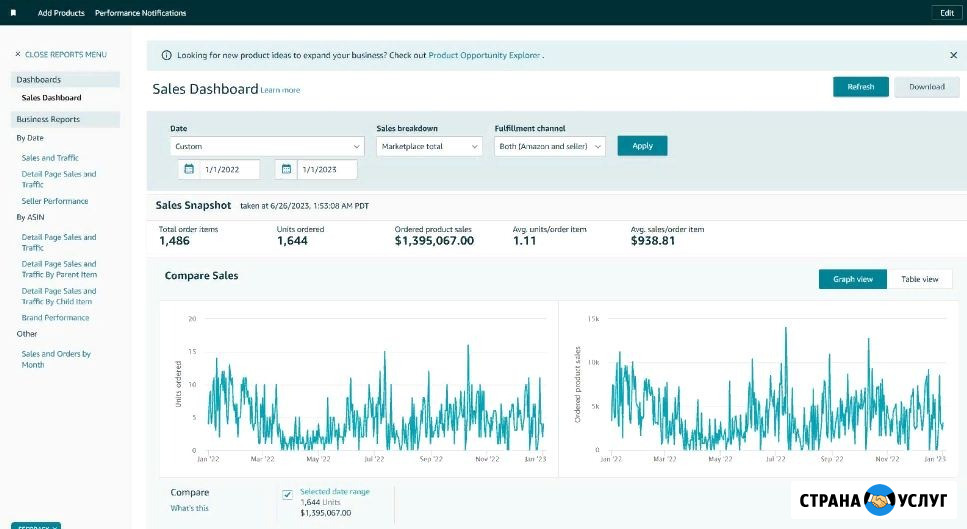The width and height of the screenshot is (967, 529).
Task: Click Avg. units/order item value 1.11
Action: [x=524, y=241]
